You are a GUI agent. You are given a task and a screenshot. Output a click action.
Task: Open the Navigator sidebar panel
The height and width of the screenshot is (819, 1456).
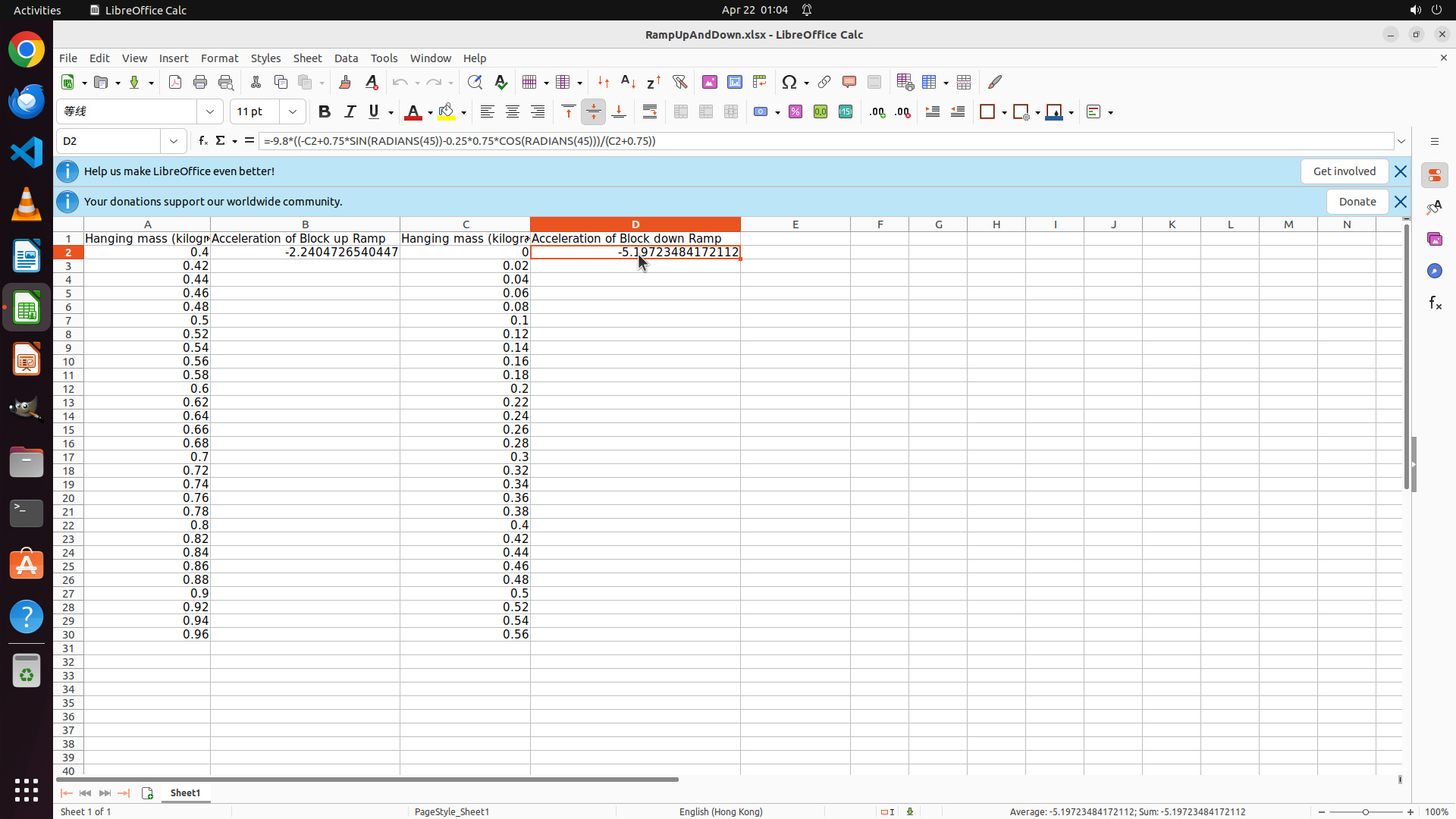pos(1434,271)
